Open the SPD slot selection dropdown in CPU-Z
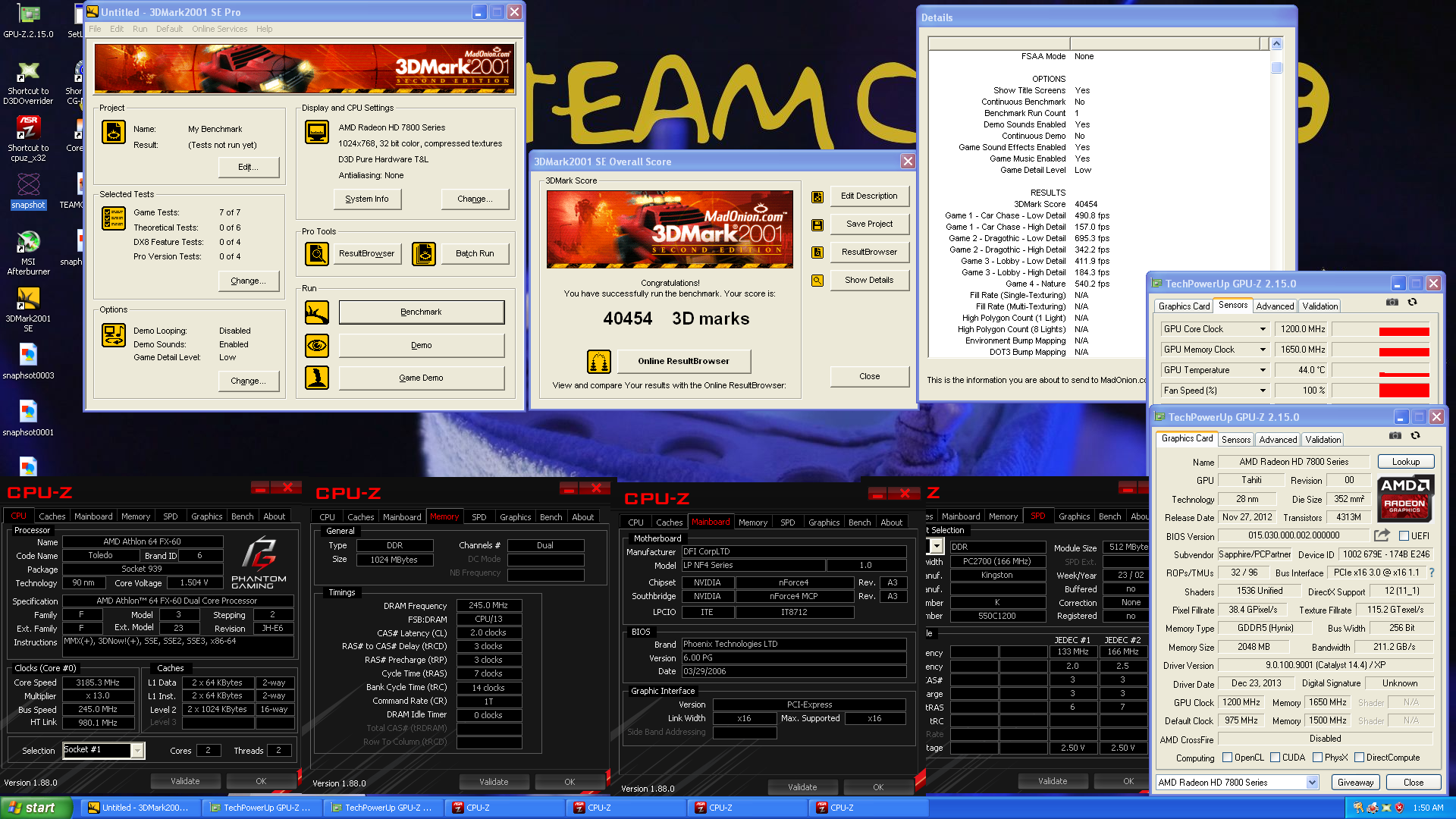Image resolution: width=1456 pixels, height=819 pixels. [x=937, y=547]
